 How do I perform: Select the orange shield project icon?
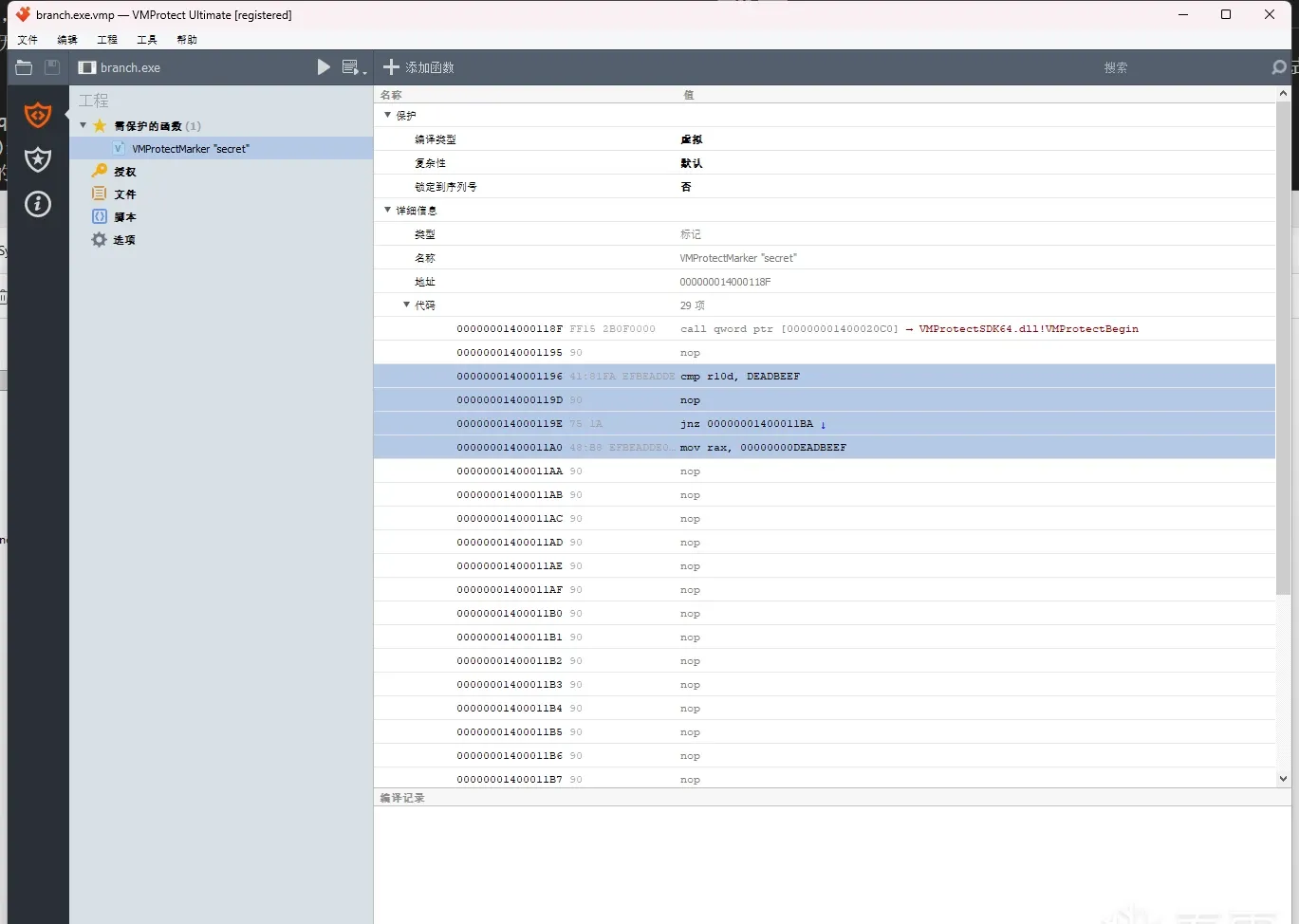pyautogui.click(x=38, y=115)
